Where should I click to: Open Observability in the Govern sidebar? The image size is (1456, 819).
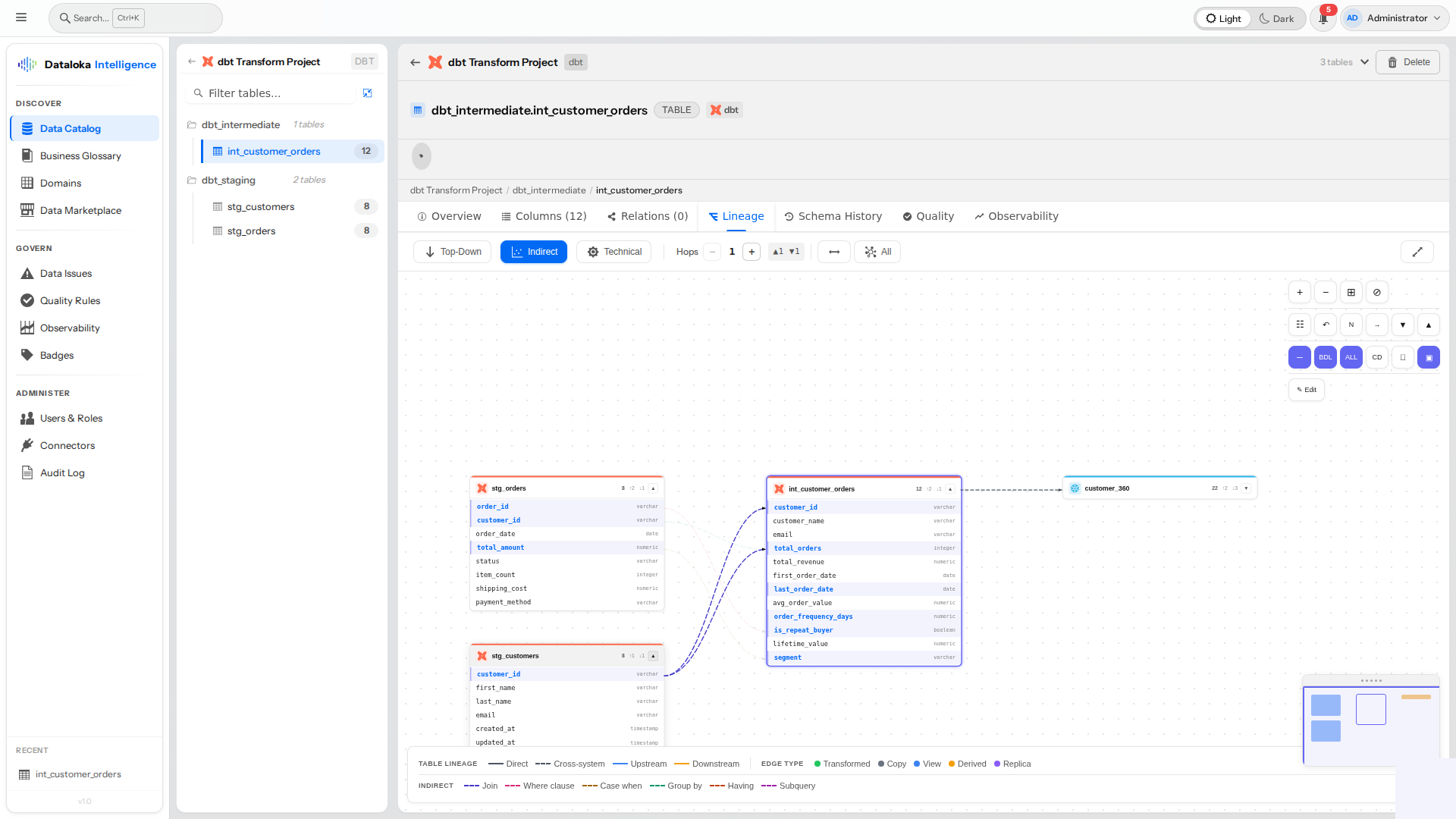point(68,328)
